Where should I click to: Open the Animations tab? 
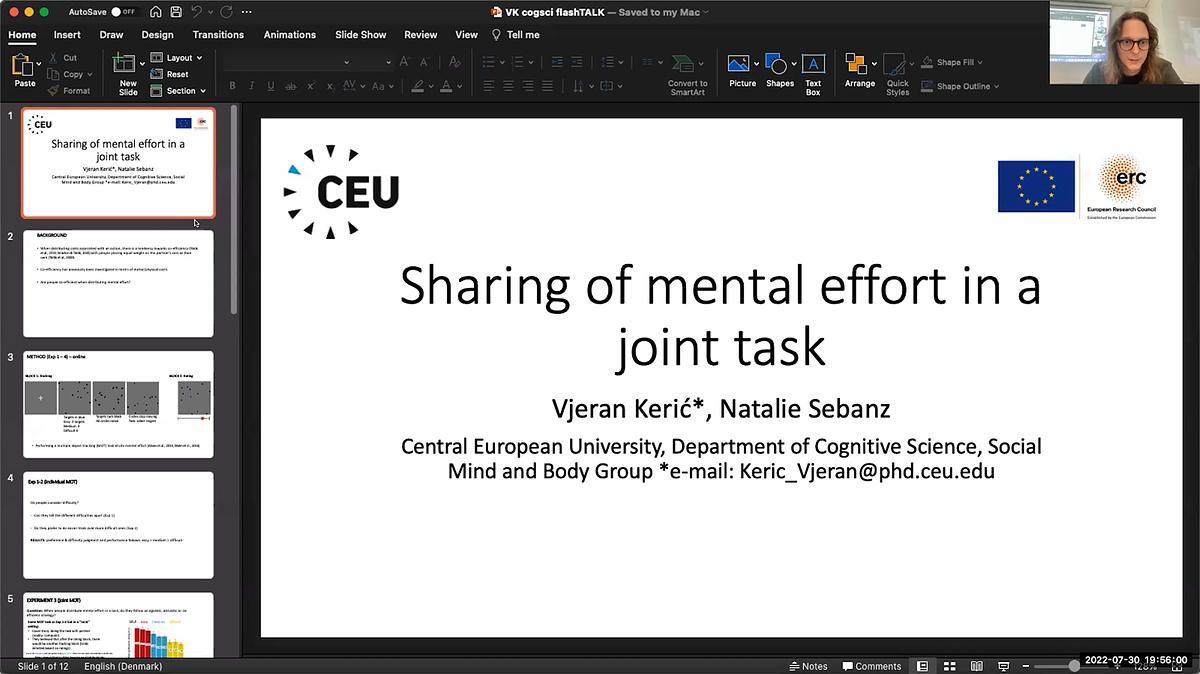point(290,34)
